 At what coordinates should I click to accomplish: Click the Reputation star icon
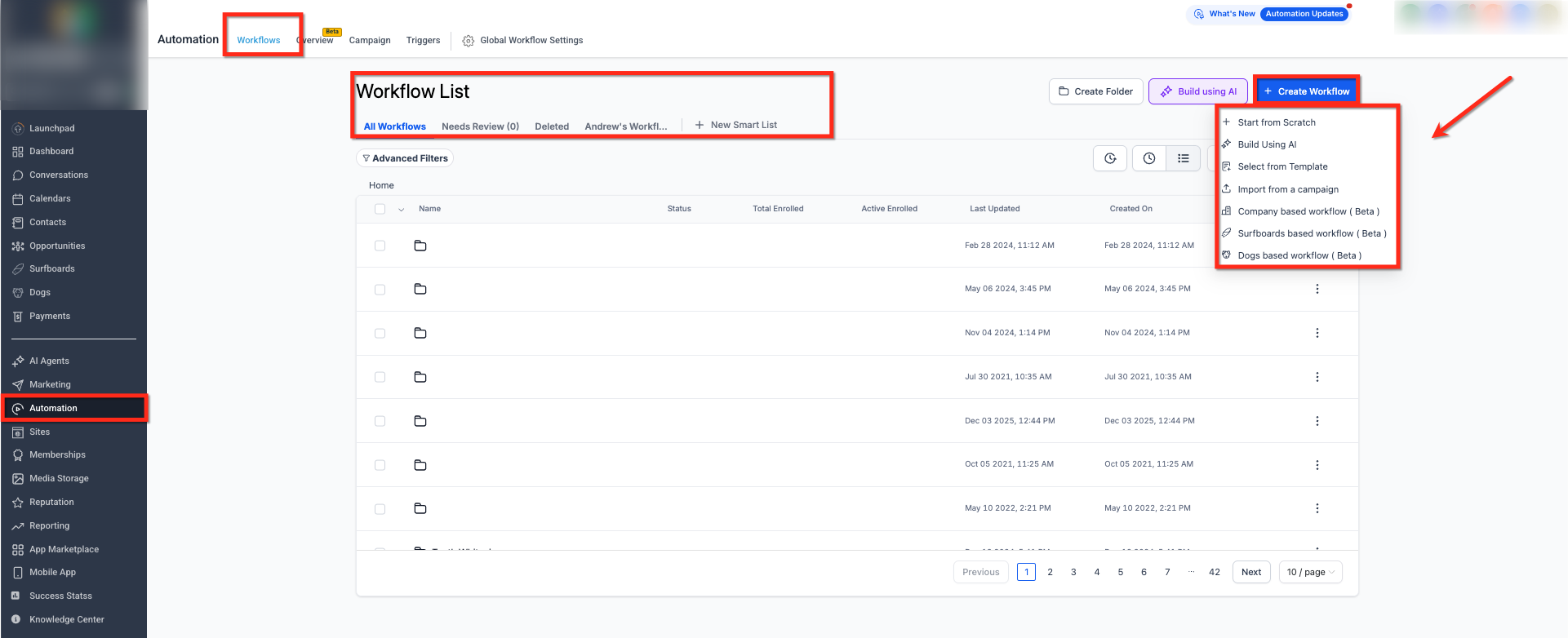(18, 503)
